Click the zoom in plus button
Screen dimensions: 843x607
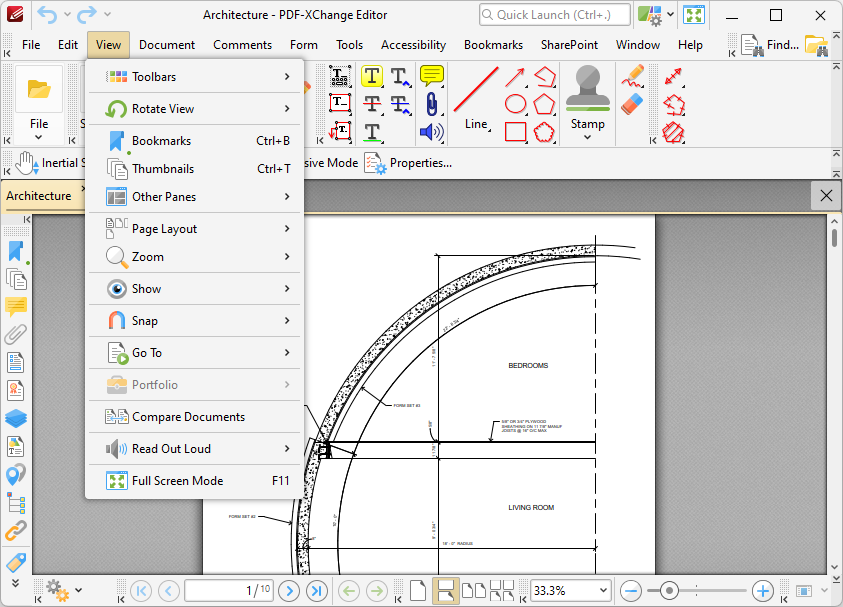pos(762,591)
